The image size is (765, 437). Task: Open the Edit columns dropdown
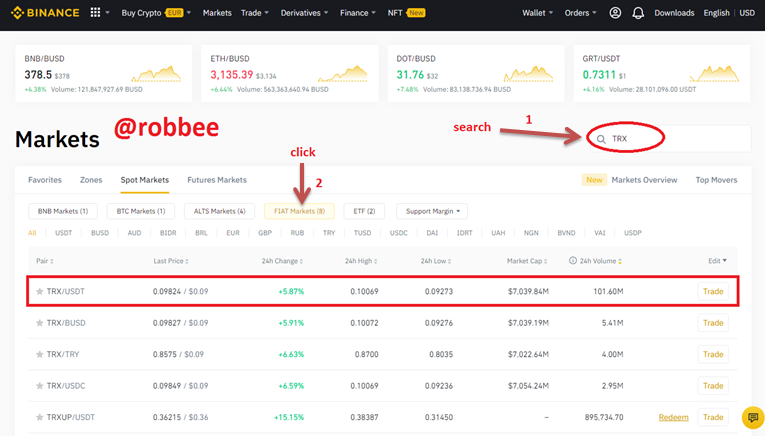click(x=717, y=261)
